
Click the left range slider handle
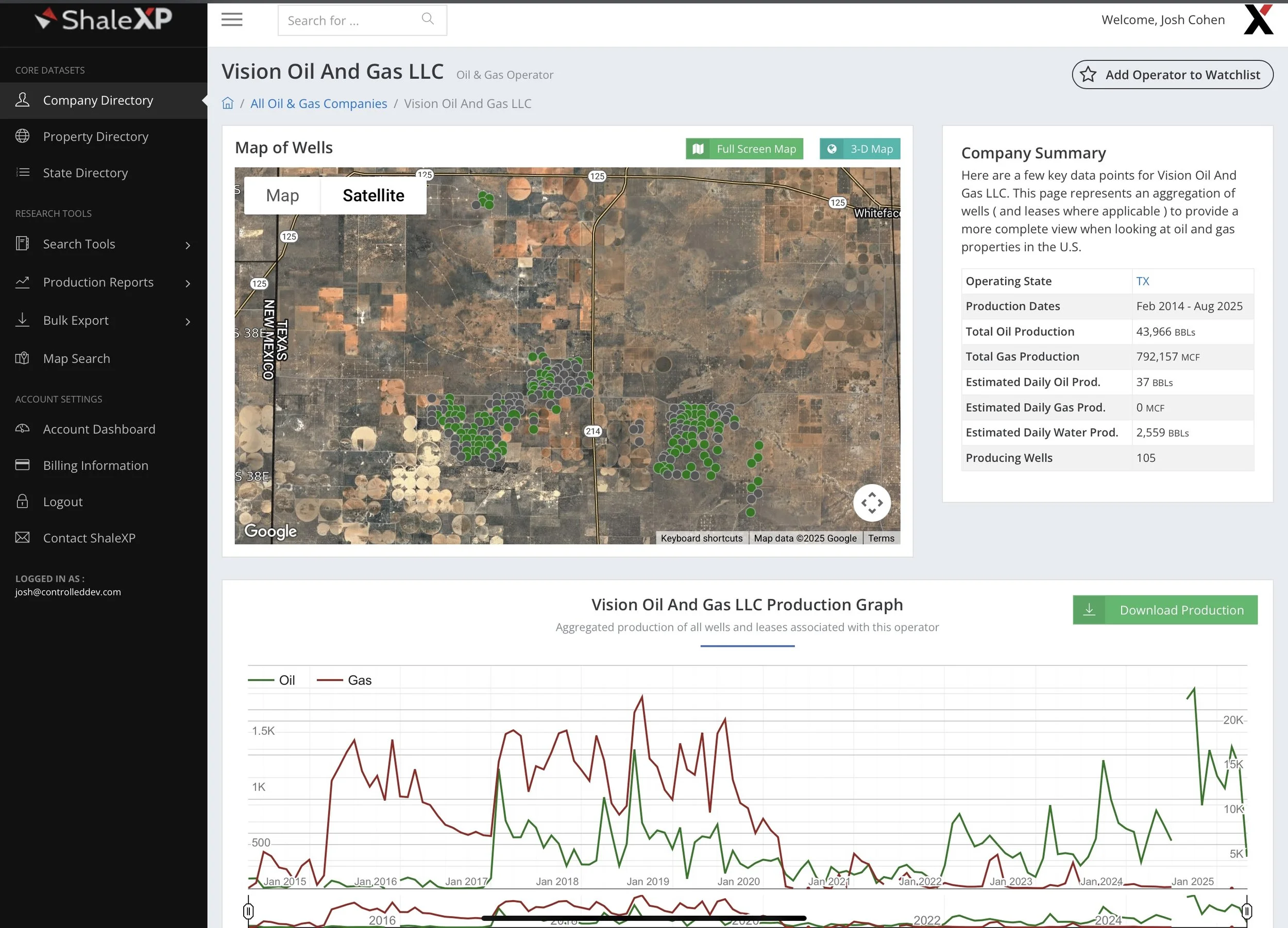tap(248, 911)
